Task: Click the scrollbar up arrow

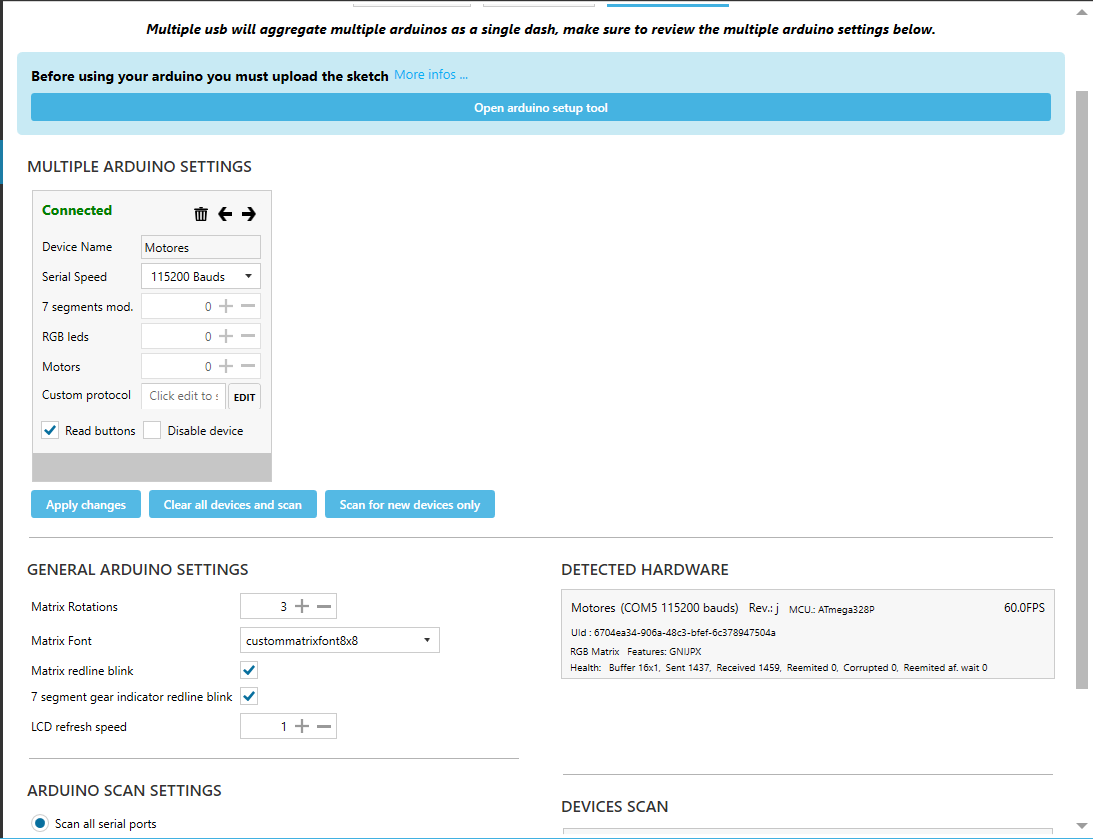Action: click(x=1082, y=12)
